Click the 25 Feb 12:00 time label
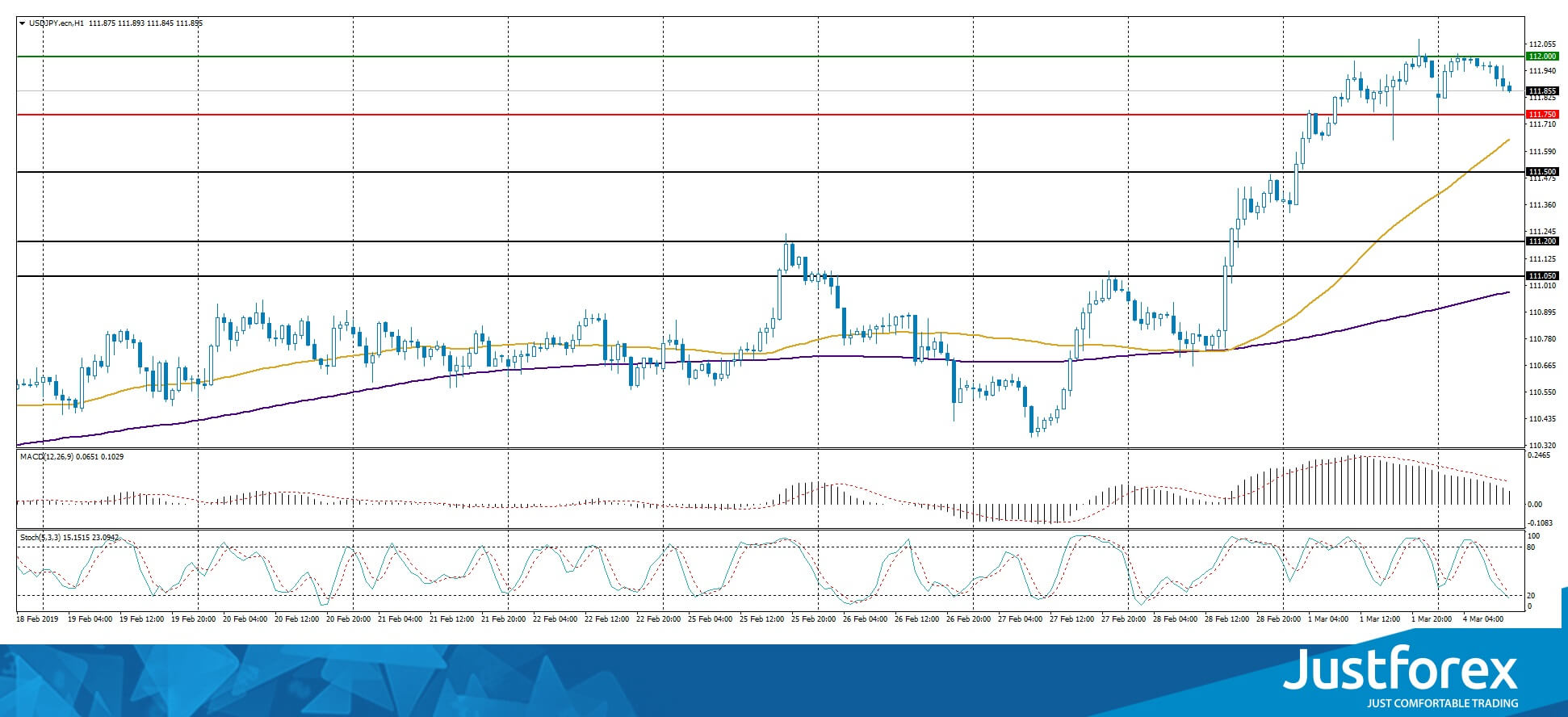The width and height of the screenshot is (1568, 717). pyautogui.click(x=761, y=619)
